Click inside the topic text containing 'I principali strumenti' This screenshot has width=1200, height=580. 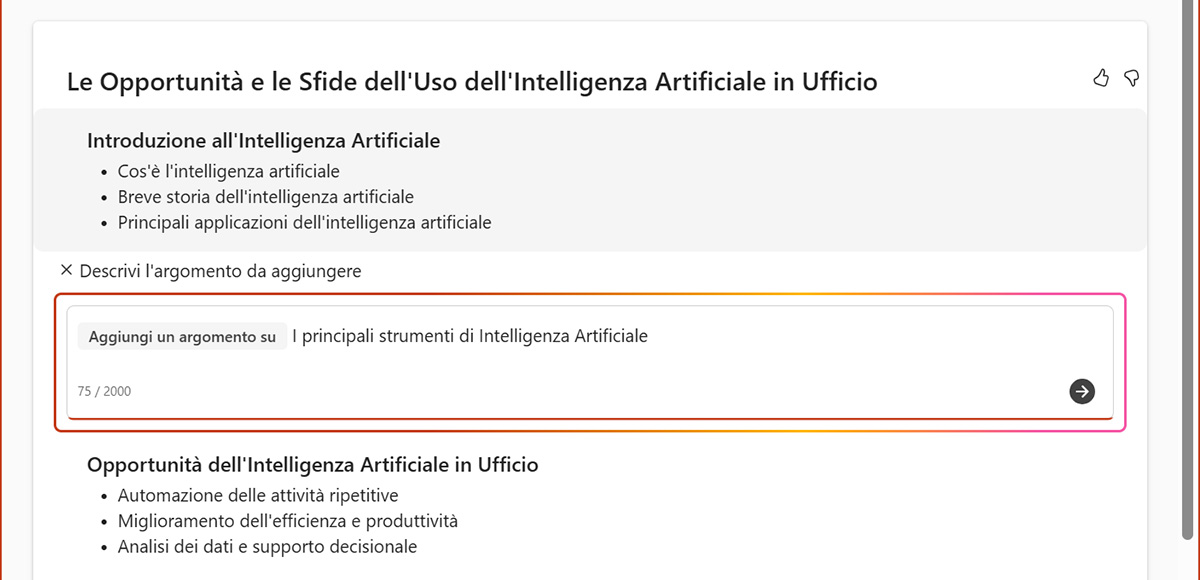[x=470, y=336]
